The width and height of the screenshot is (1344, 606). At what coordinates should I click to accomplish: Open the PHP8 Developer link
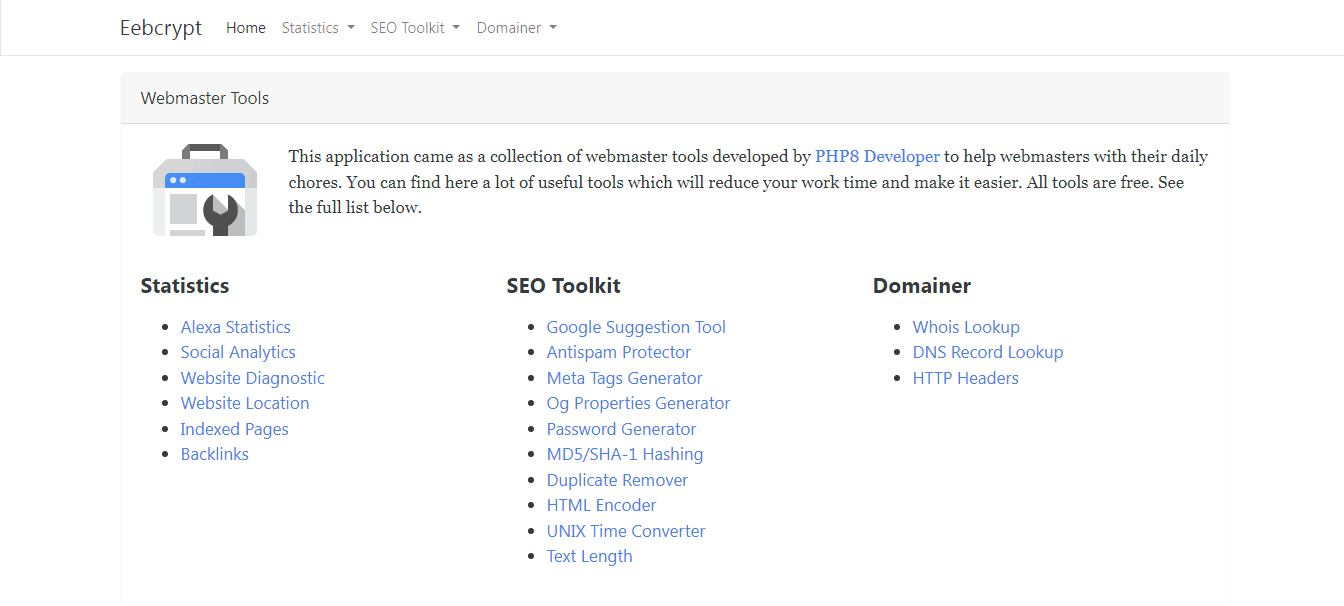click(877, 156)
